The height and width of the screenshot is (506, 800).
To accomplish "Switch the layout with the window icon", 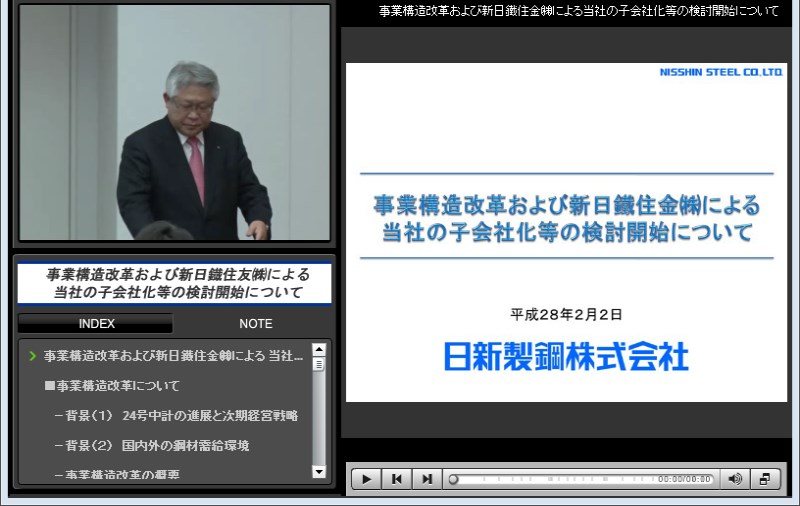I will coord(765,479).
